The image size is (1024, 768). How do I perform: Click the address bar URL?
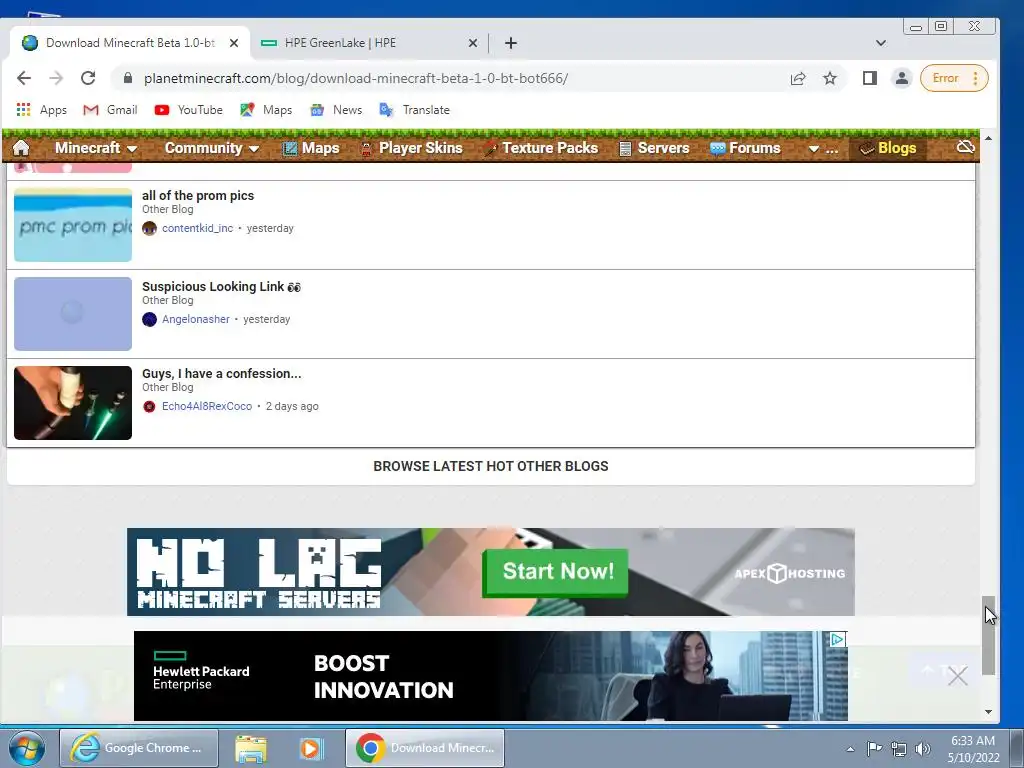pyautogui.click(x=356, y=78)
